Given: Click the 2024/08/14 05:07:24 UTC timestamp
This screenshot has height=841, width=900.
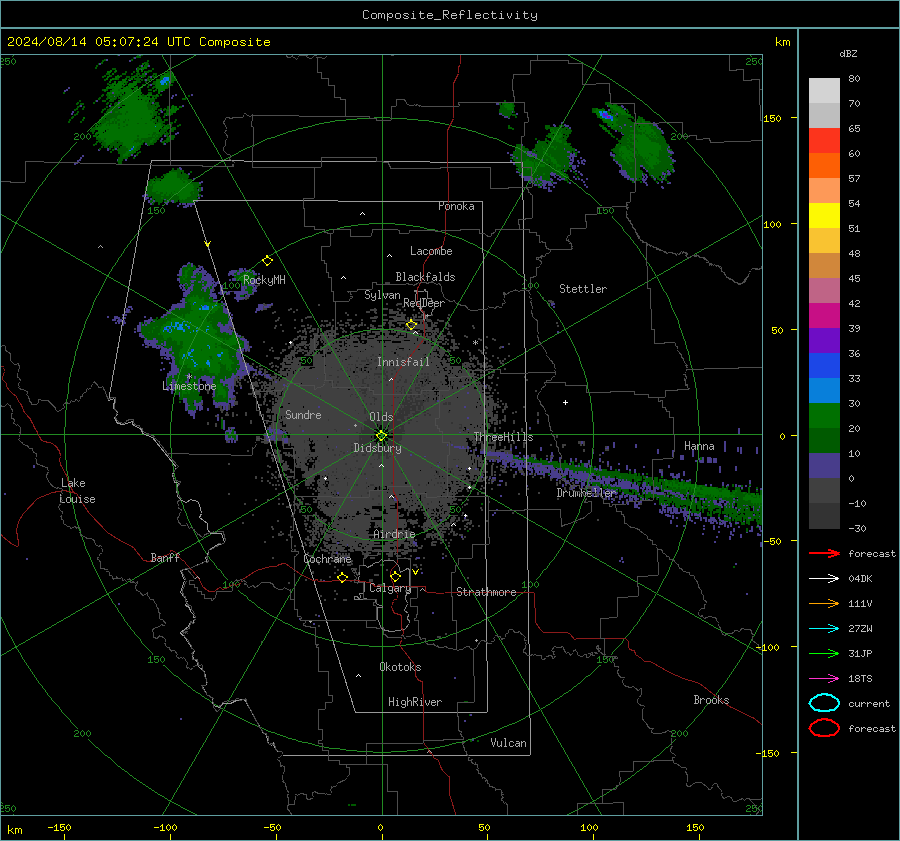Looking at the screenshot, I should pos(99,42).
